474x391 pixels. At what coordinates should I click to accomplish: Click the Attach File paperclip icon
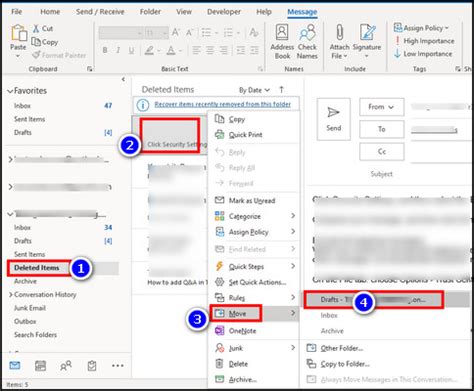pos(339,33)
